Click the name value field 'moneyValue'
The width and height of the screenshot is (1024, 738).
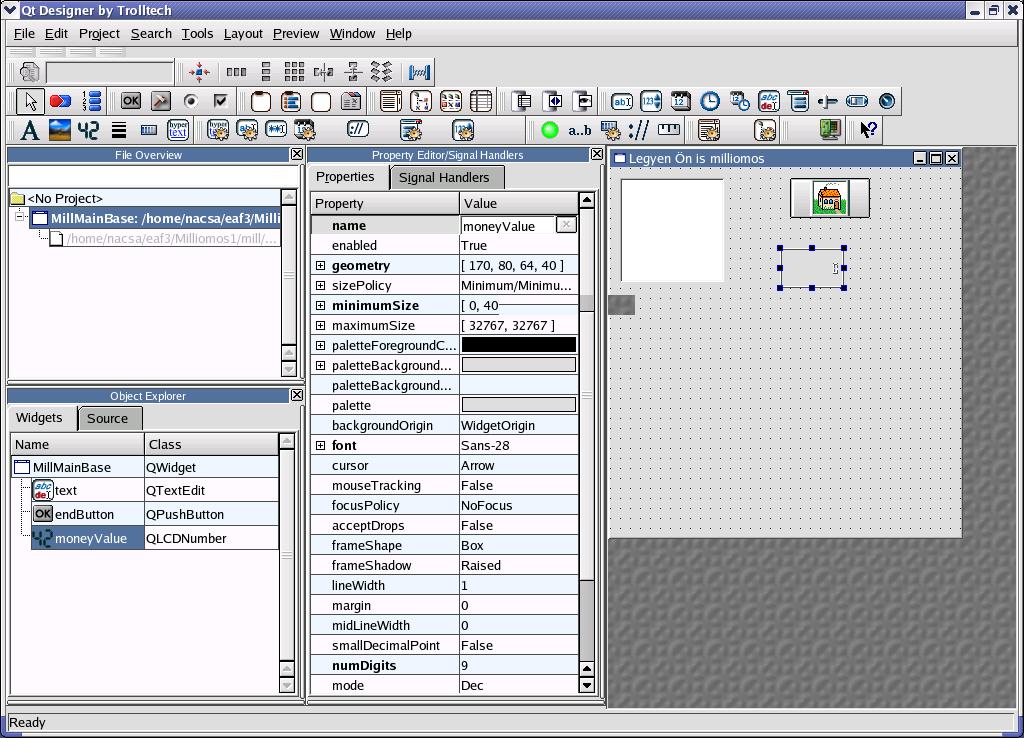pos(508,226)
